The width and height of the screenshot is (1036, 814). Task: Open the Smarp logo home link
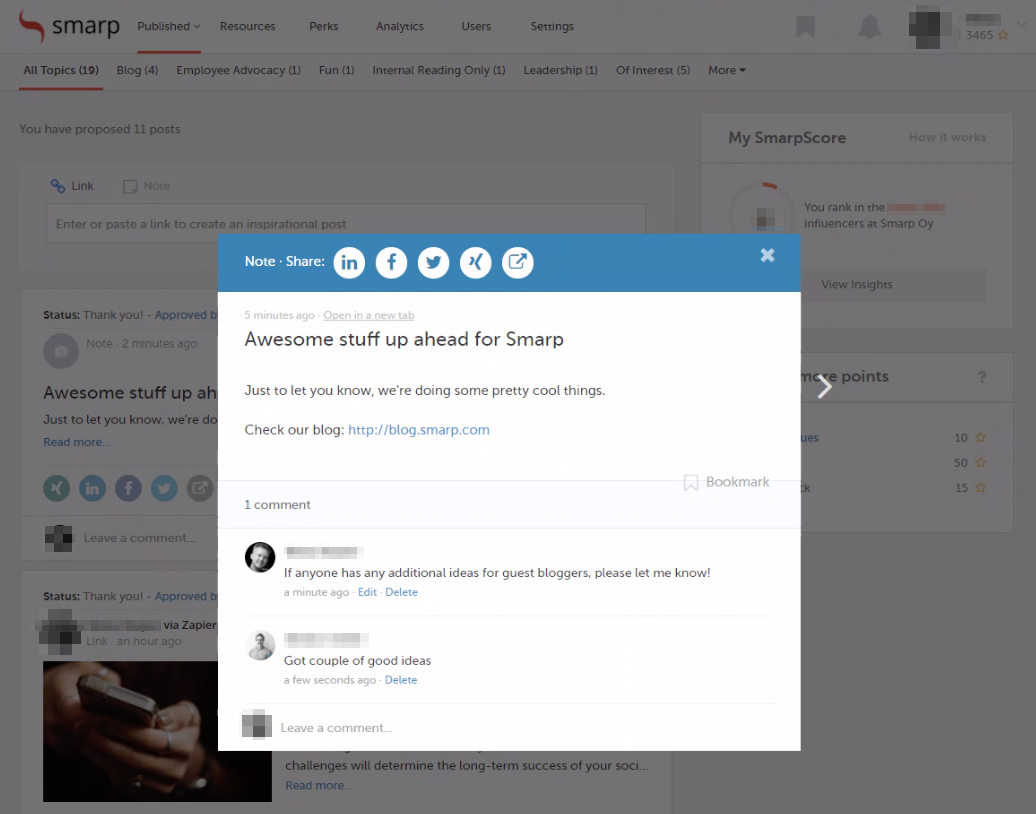[x=69, y=26]
